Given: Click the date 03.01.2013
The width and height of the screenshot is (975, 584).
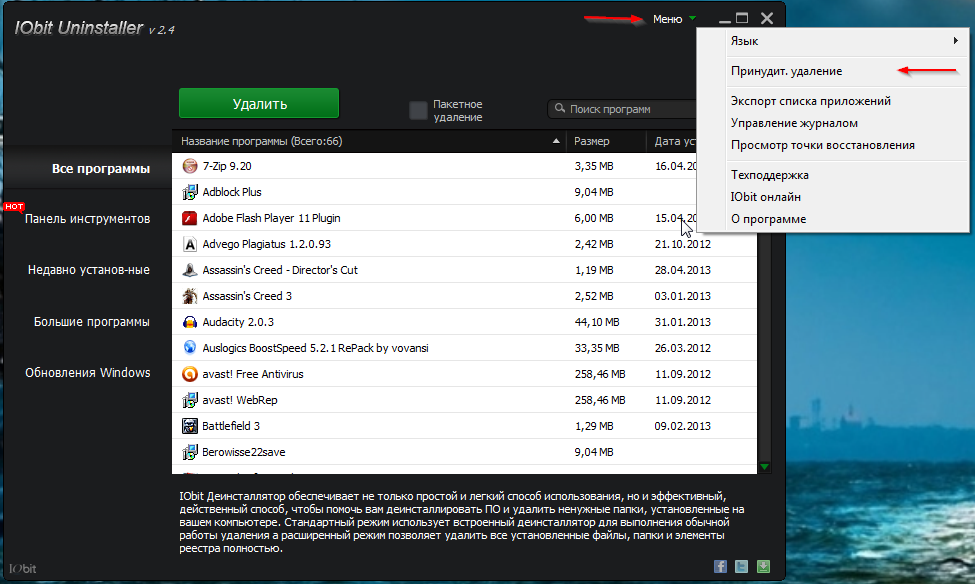Looking at the screenshot, I should [682, 296].
